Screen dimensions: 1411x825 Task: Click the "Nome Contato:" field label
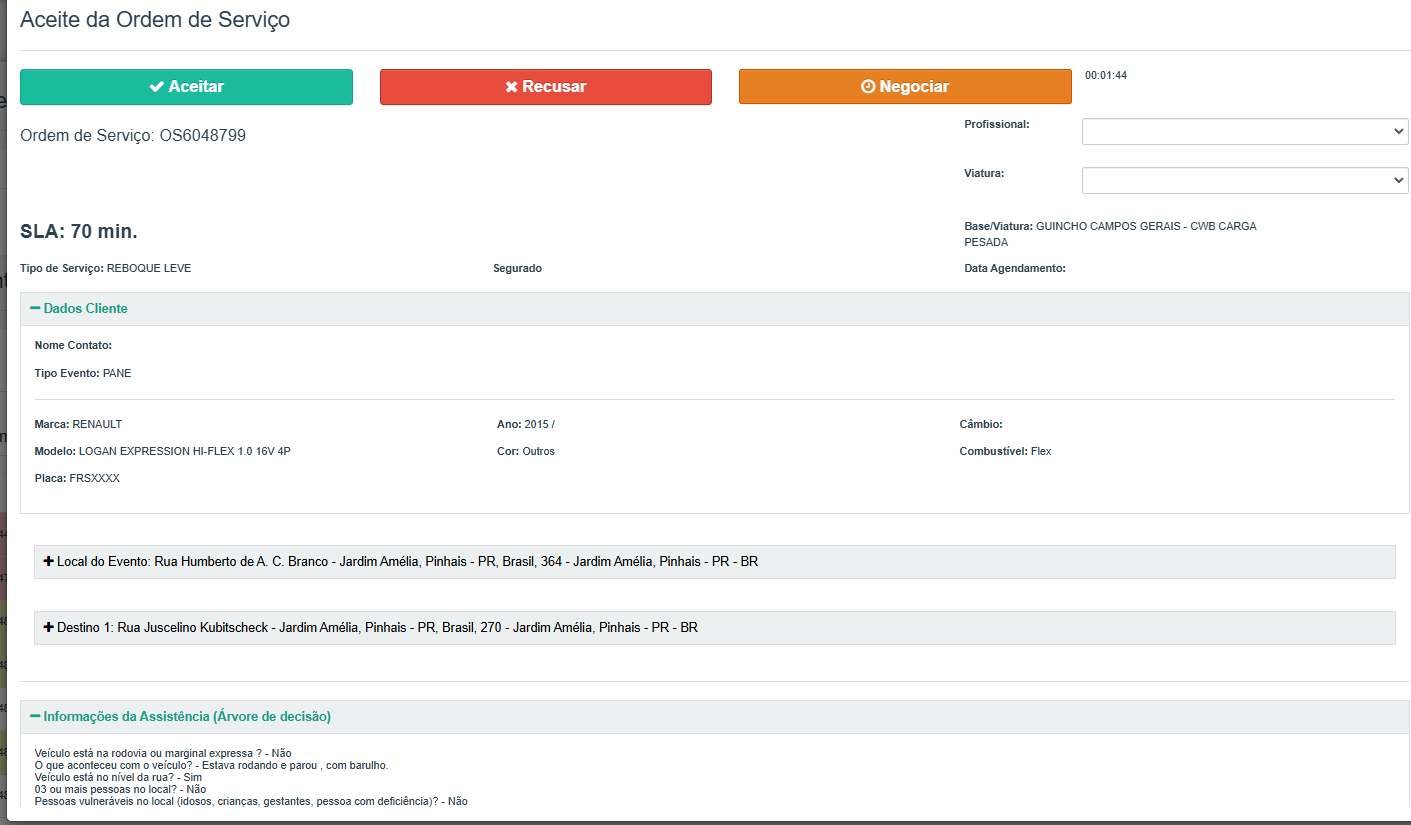(x=73, y=346)
